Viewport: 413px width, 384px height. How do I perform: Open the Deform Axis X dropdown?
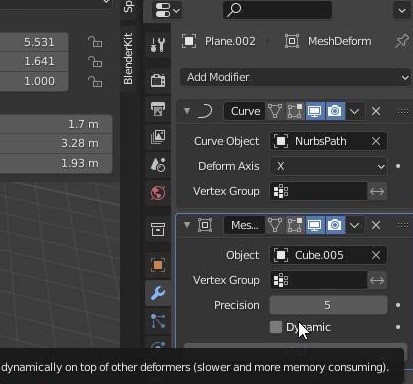(x=328, y=166)
